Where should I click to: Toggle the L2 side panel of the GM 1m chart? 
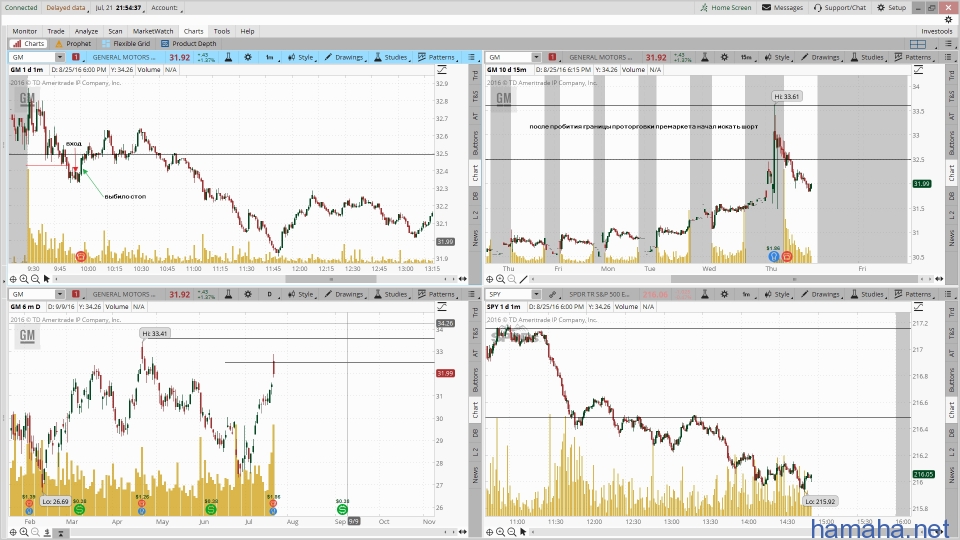point(476,215)
